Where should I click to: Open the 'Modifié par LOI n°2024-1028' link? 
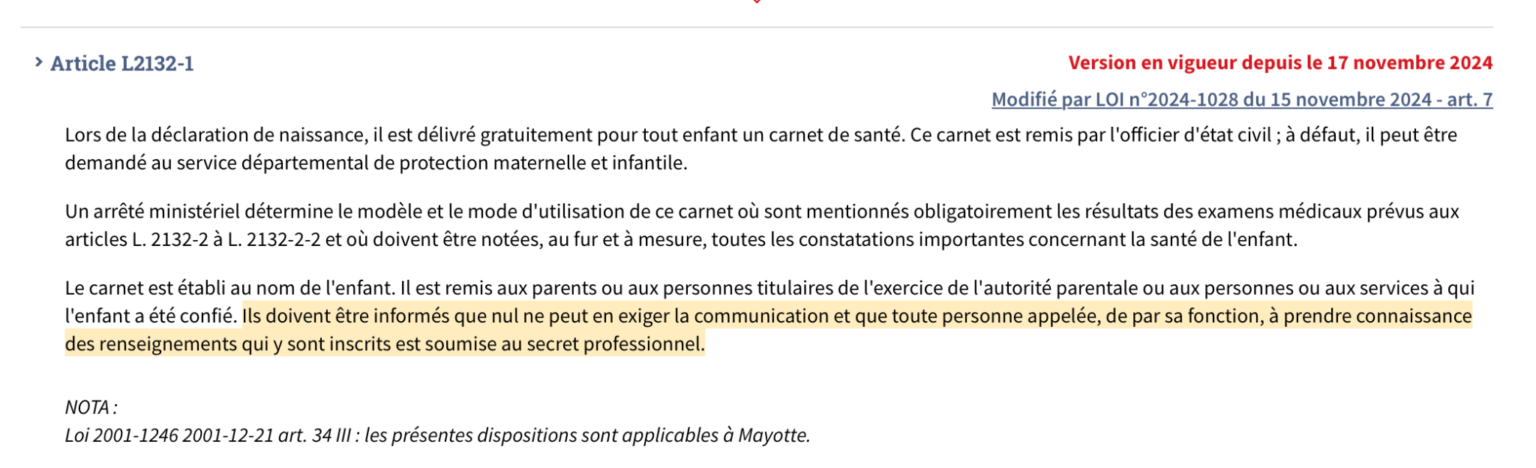(1242, 100)
